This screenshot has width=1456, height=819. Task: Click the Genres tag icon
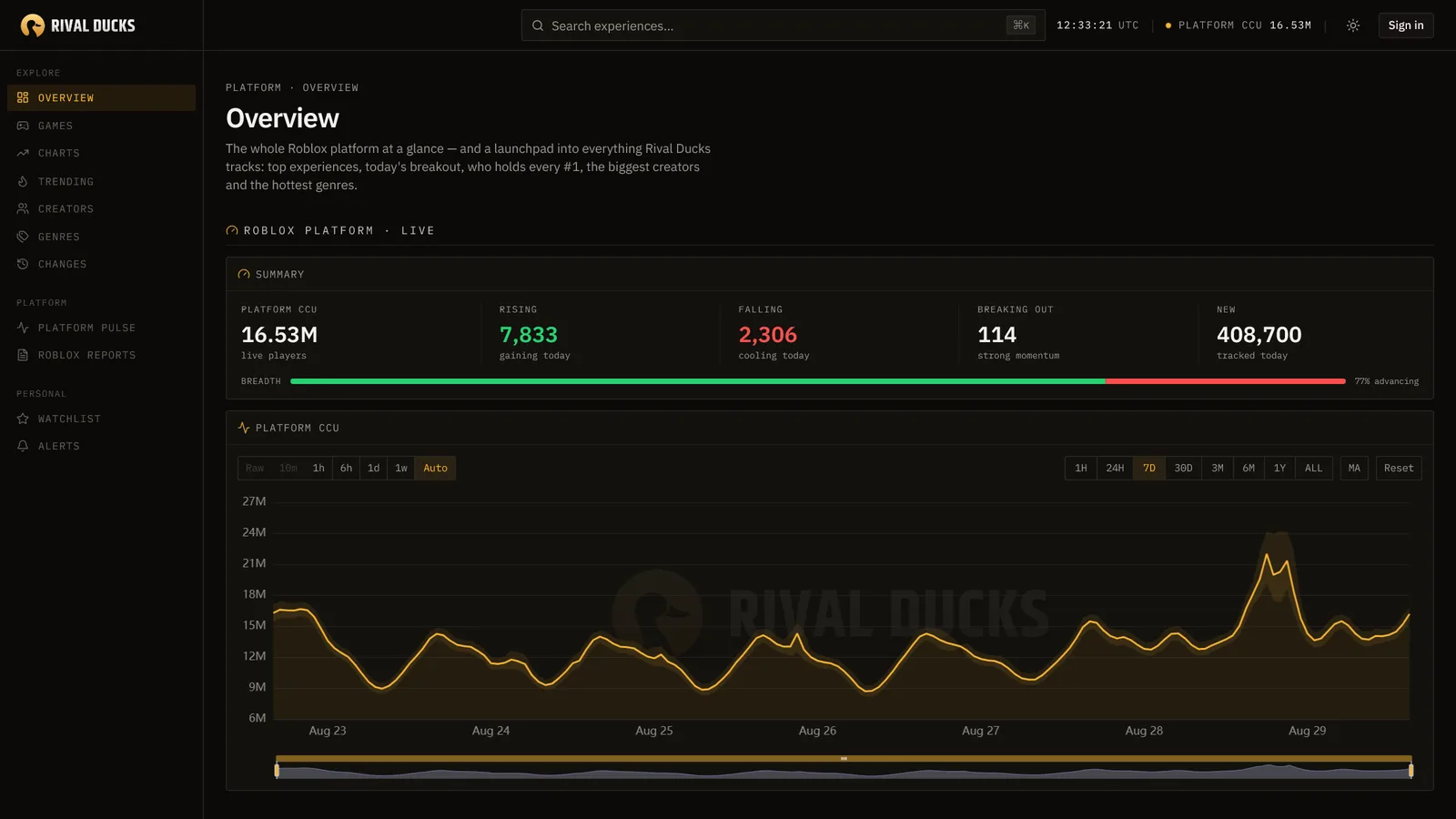tap(23, 237)
